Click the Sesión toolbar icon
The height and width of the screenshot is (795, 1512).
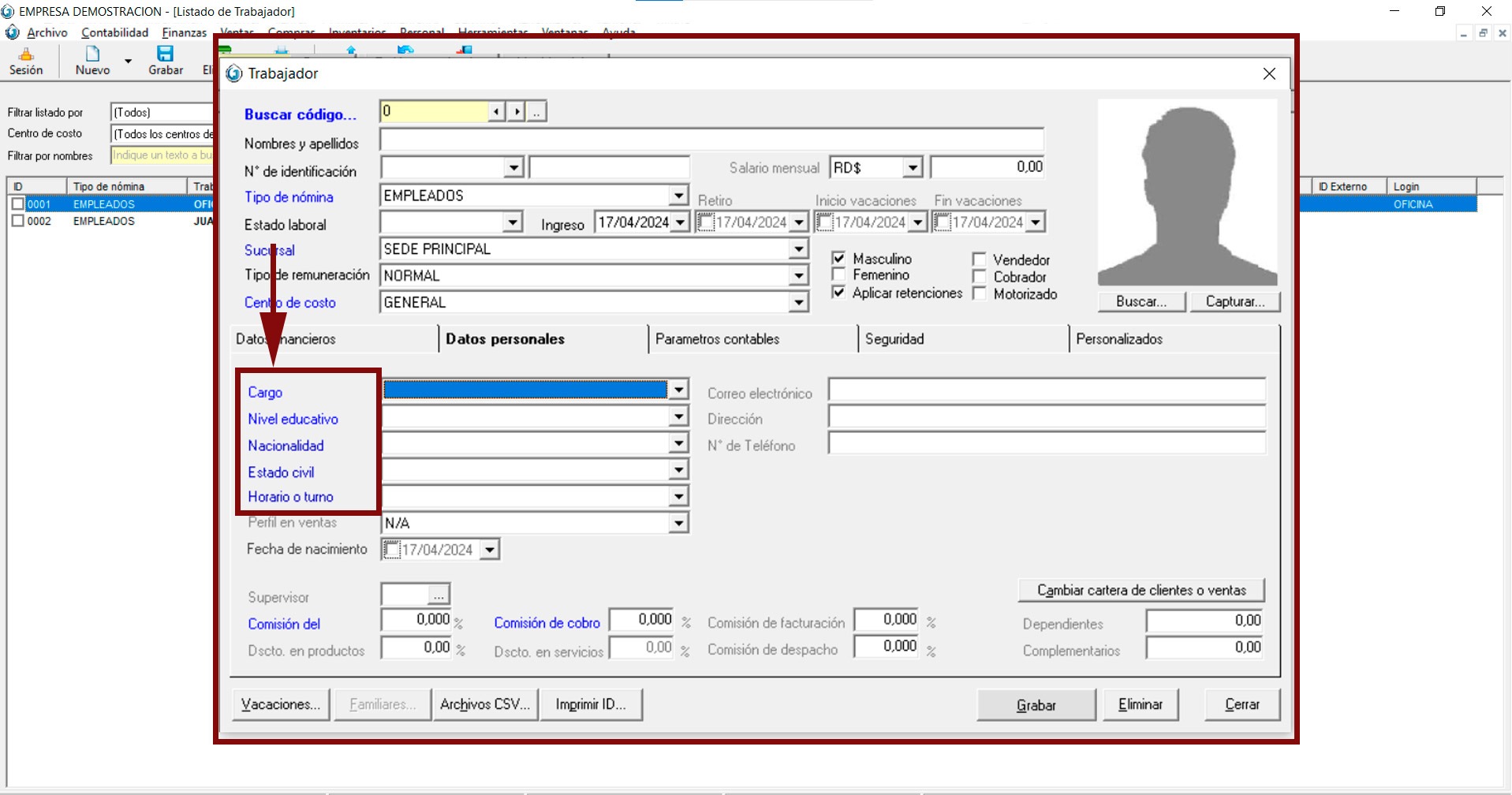click(26, 54)
